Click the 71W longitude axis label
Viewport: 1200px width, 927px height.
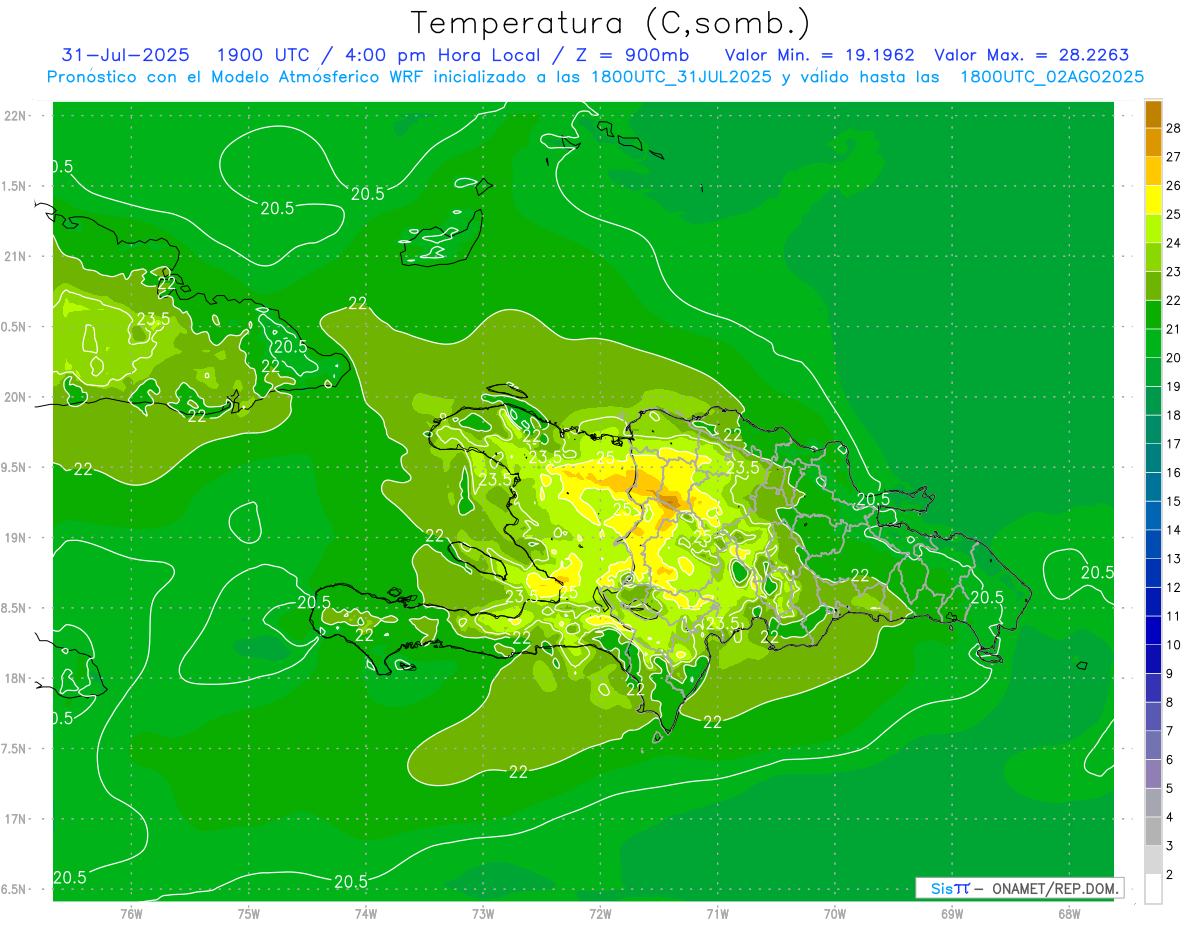pos(717,914)
